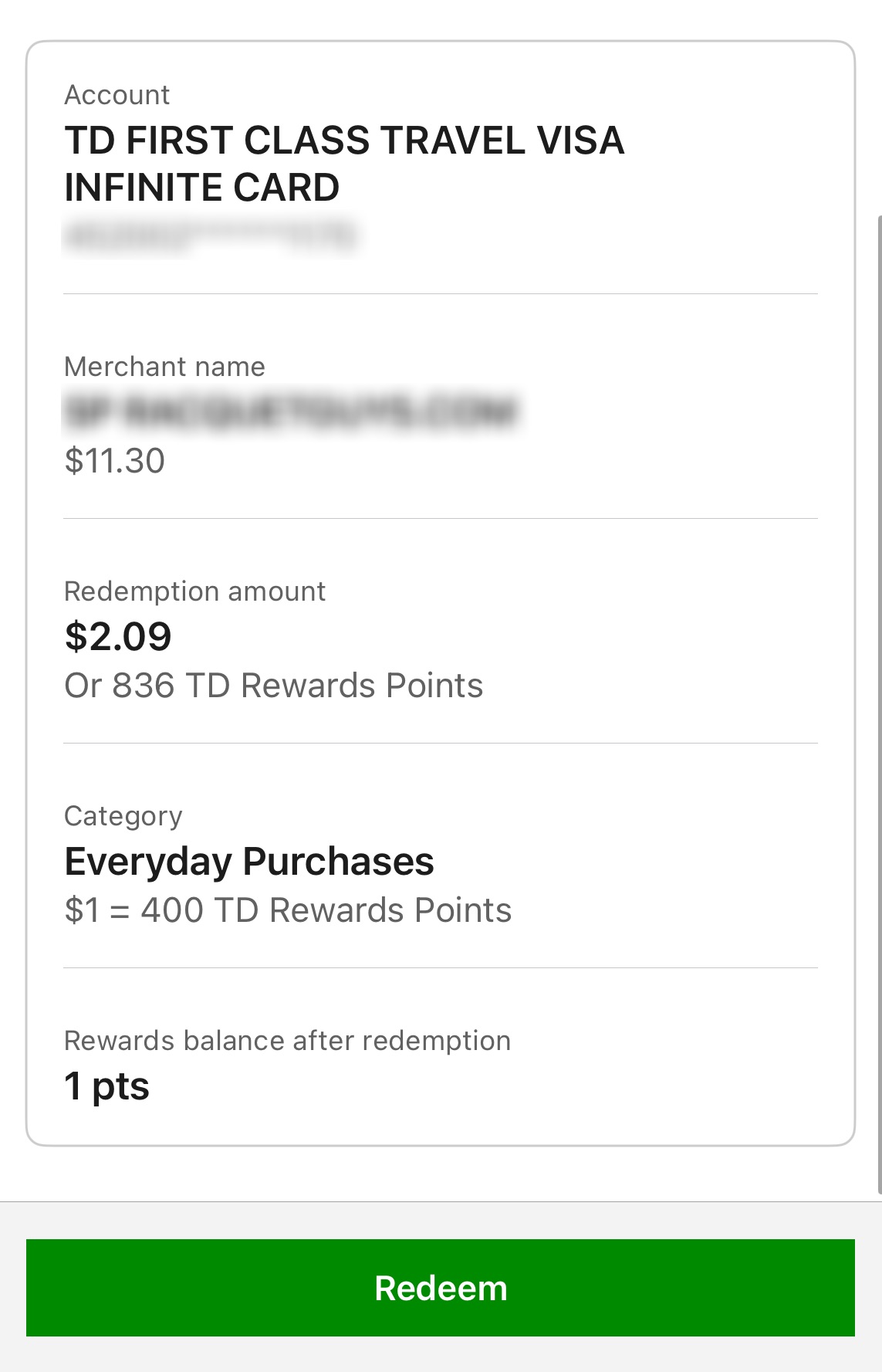This screenshot has width=882, height=1372.
Task: Click the '$1 = 400 TD Rewards Points' rate
Action: coord(288,910)
